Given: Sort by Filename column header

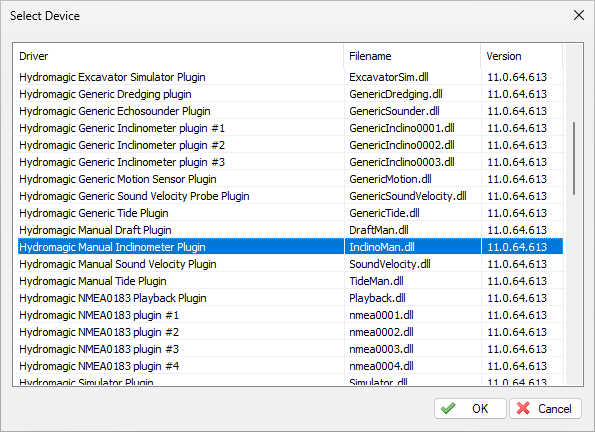Looking at the screenshot, I should (x=412, y=56).
